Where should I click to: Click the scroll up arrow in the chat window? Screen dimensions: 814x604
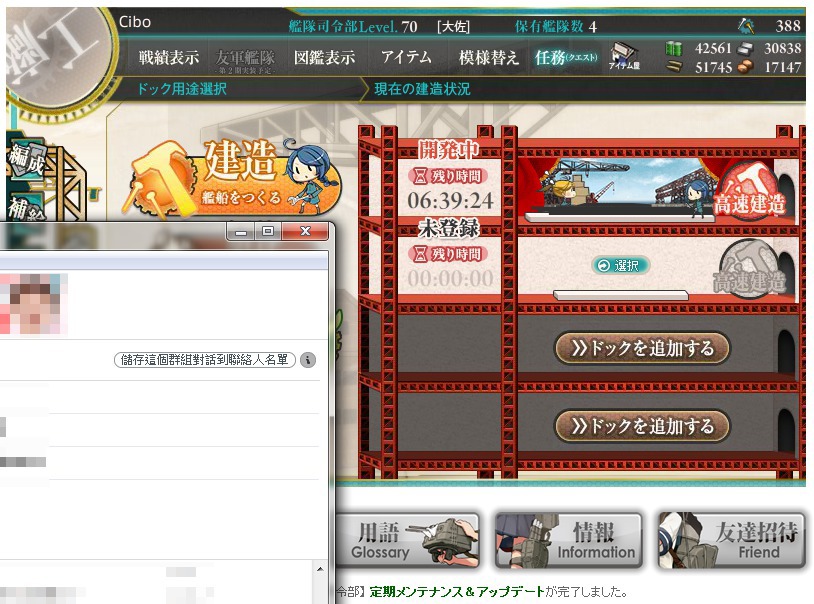pos(320,569)
